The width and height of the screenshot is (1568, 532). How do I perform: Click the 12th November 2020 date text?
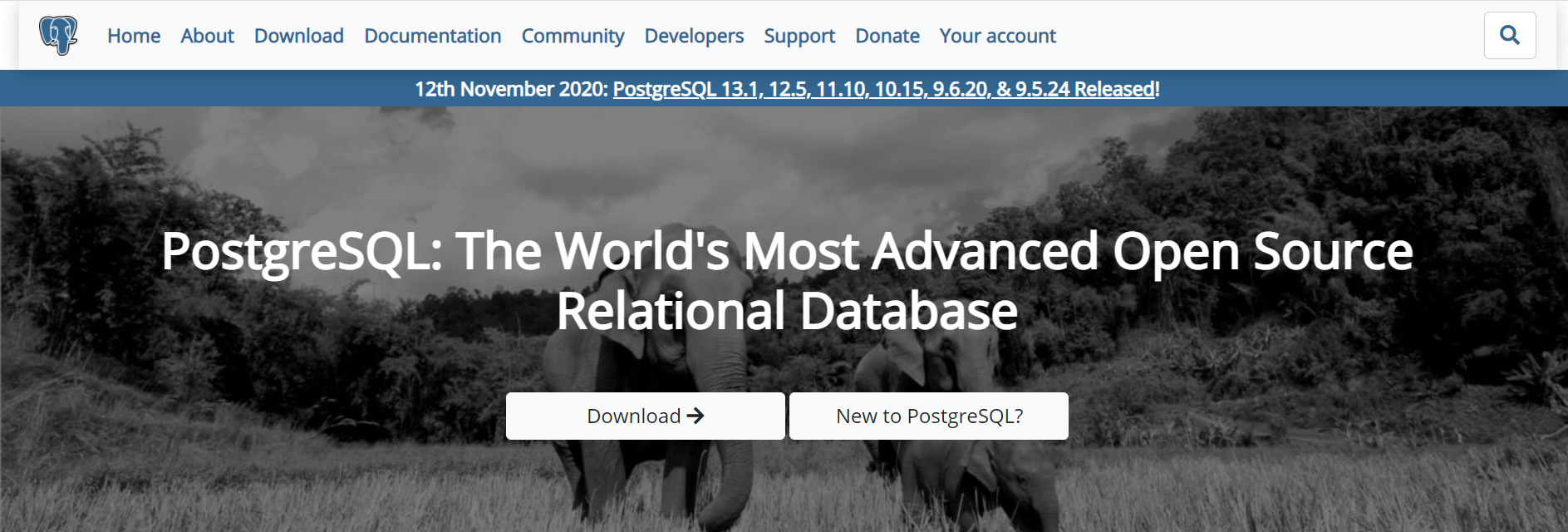tap(512, 89)
